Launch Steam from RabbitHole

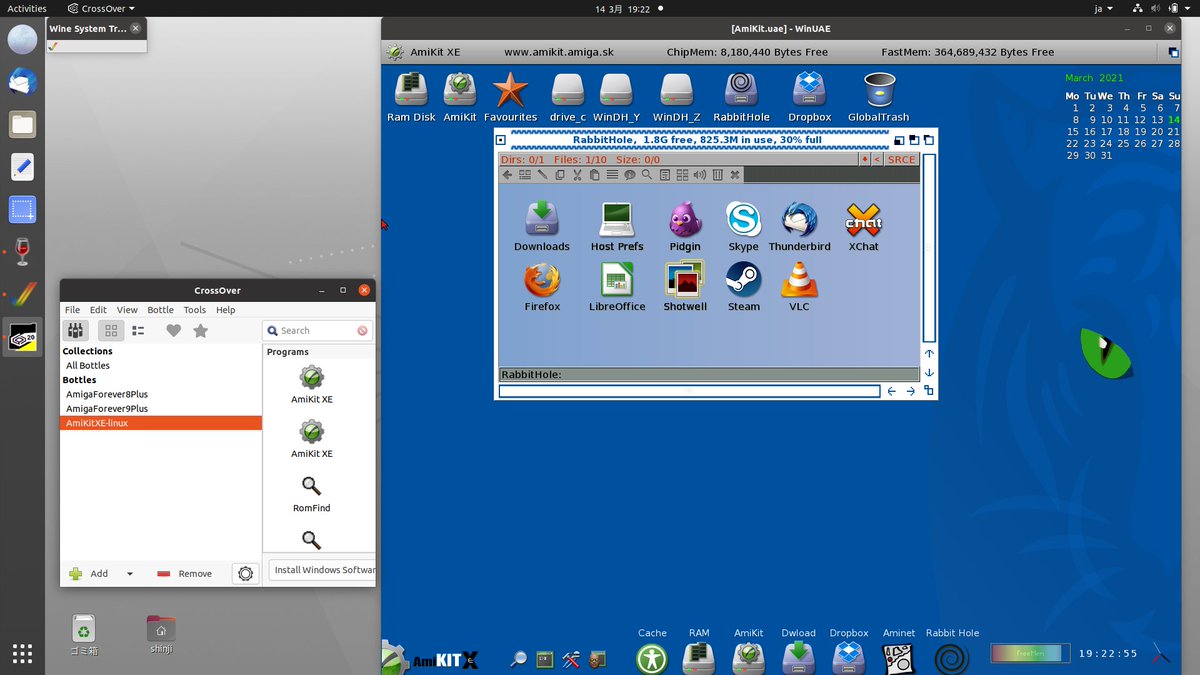tap(743, 287)
